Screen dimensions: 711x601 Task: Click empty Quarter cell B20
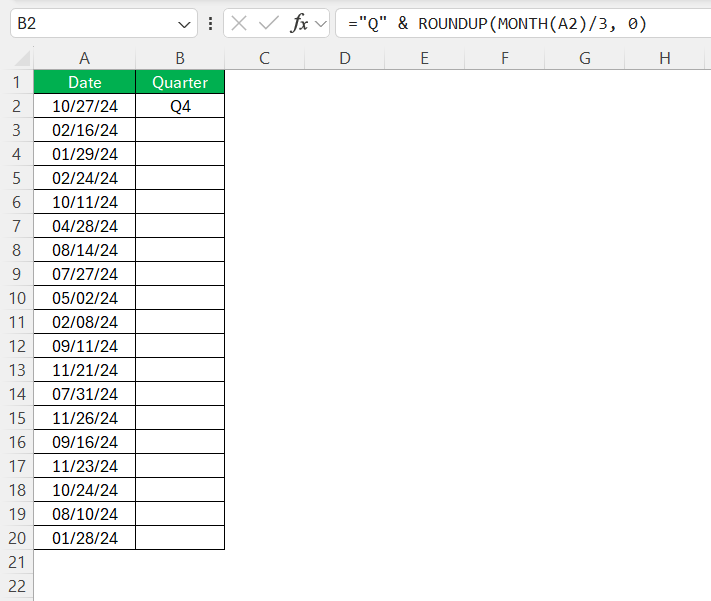[x=180, y=538]
